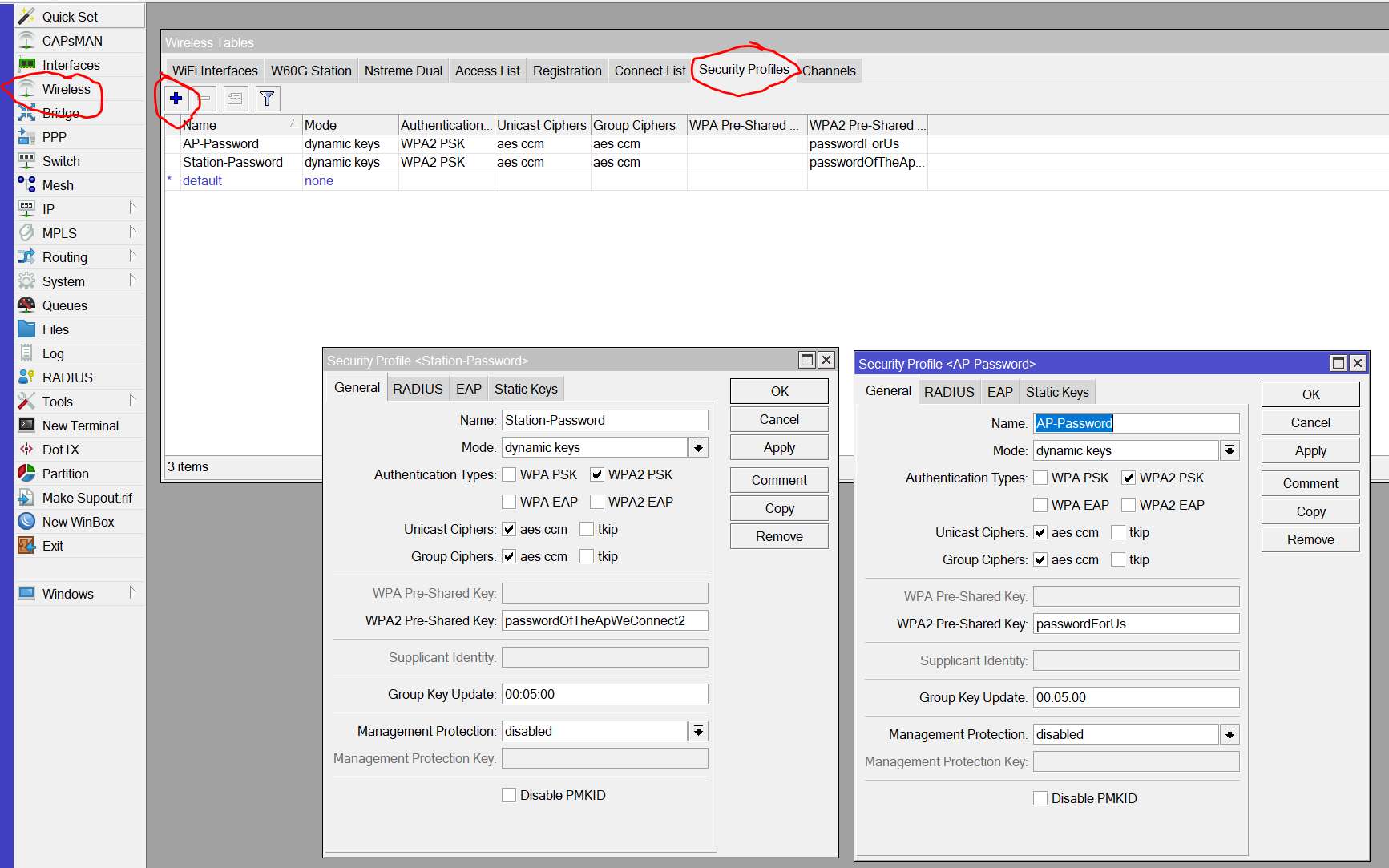Viewport: 1389px width, 868px height.
Task: Click WPA2 Pre-Shared Key field in Station-Password profile
Action: tap(605, 620)
